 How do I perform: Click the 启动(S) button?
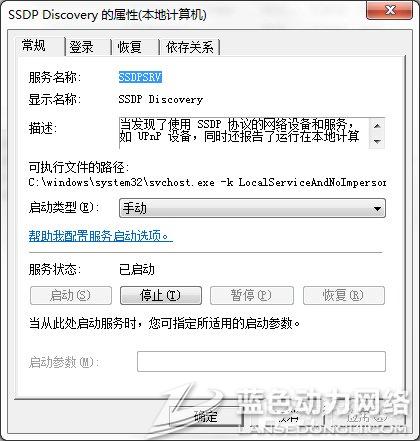click(71, 295)
